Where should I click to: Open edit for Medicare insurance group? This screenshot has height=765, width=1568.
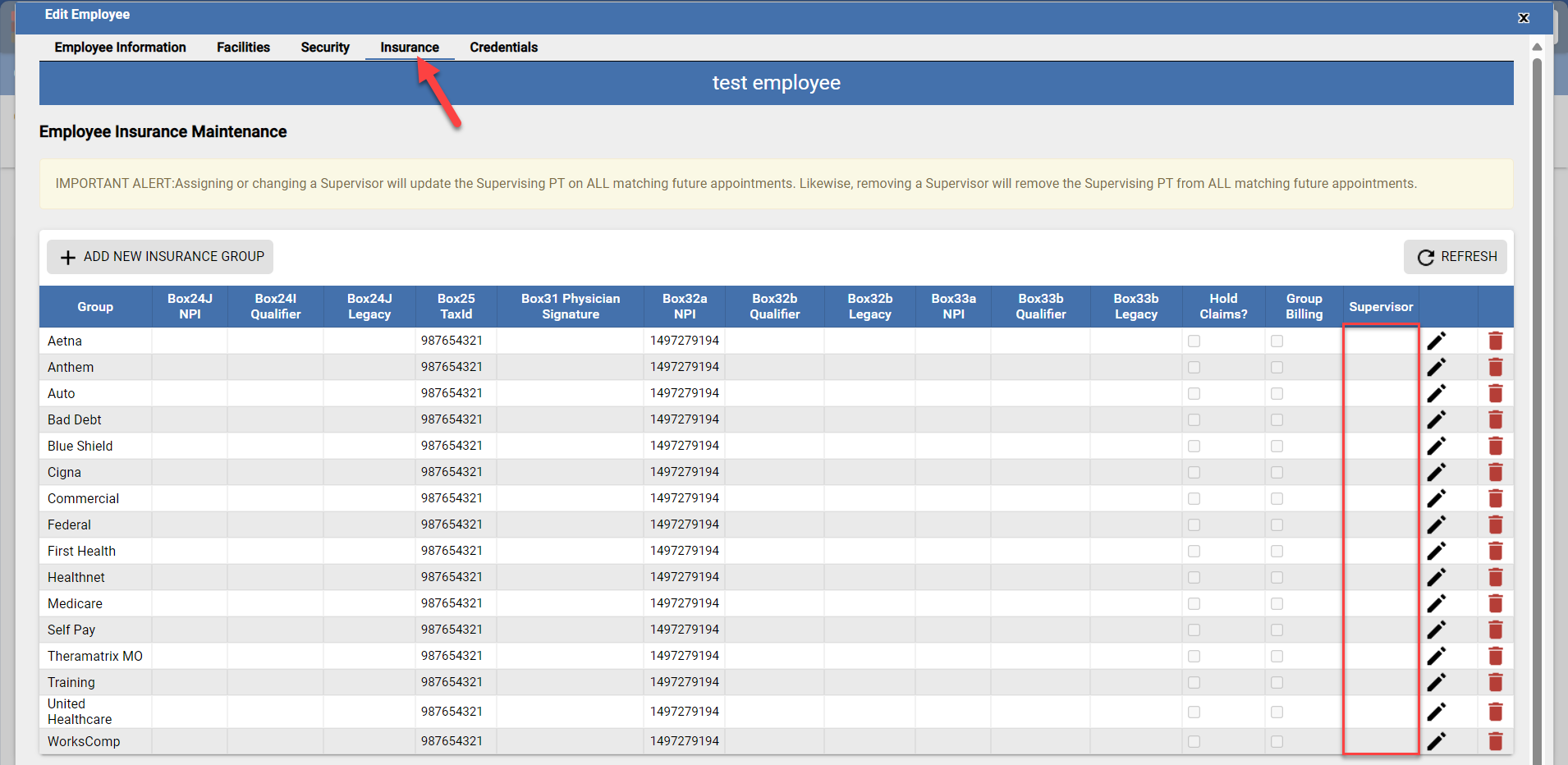pos(1436,603)
